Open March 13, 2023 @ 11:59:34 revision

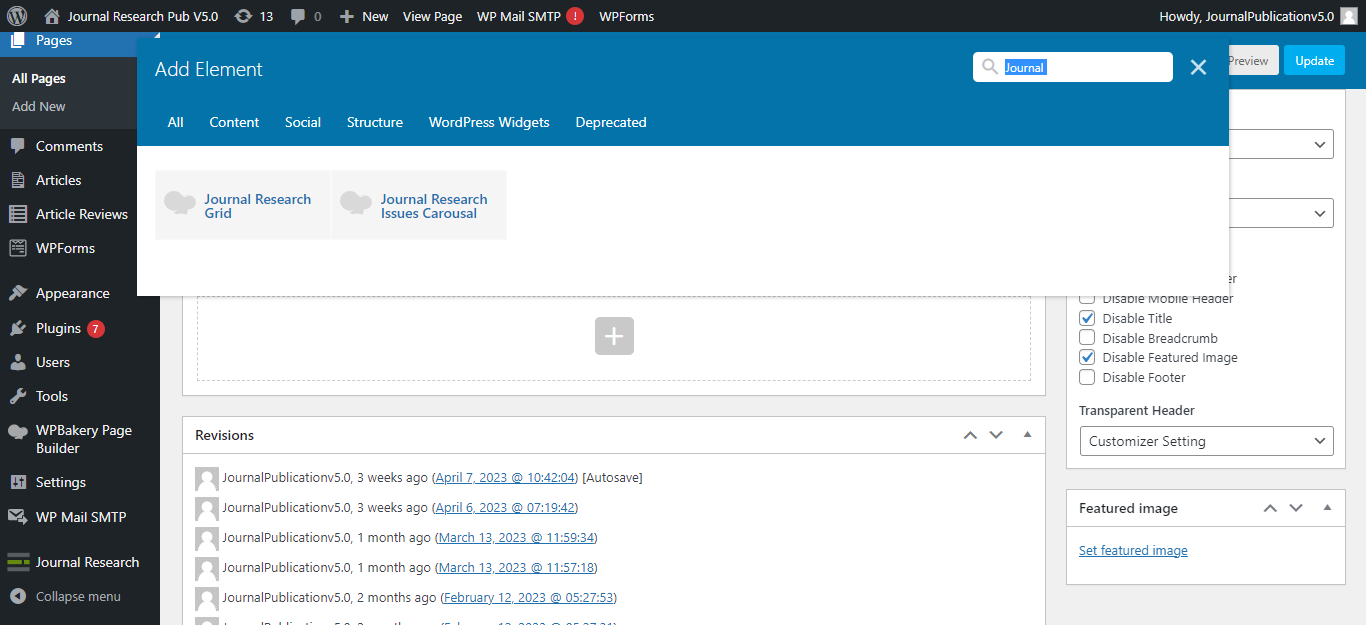click(x=516, y=538)
